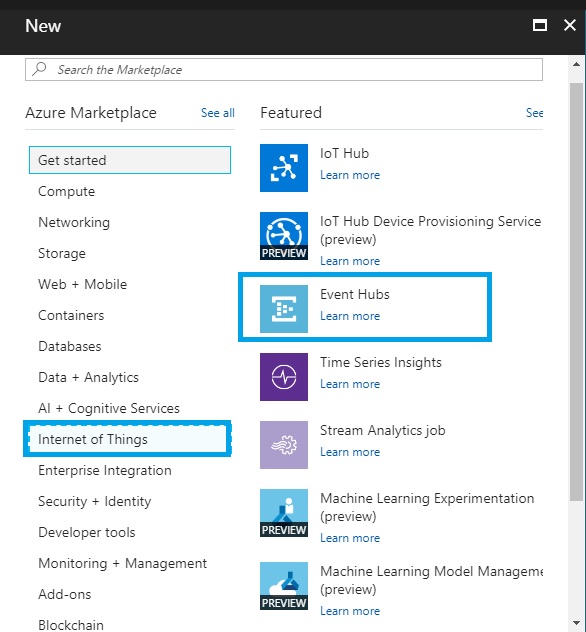586x632 pixels.
Task: Click the scrollbar up arrow
Action: pos(576,64)
